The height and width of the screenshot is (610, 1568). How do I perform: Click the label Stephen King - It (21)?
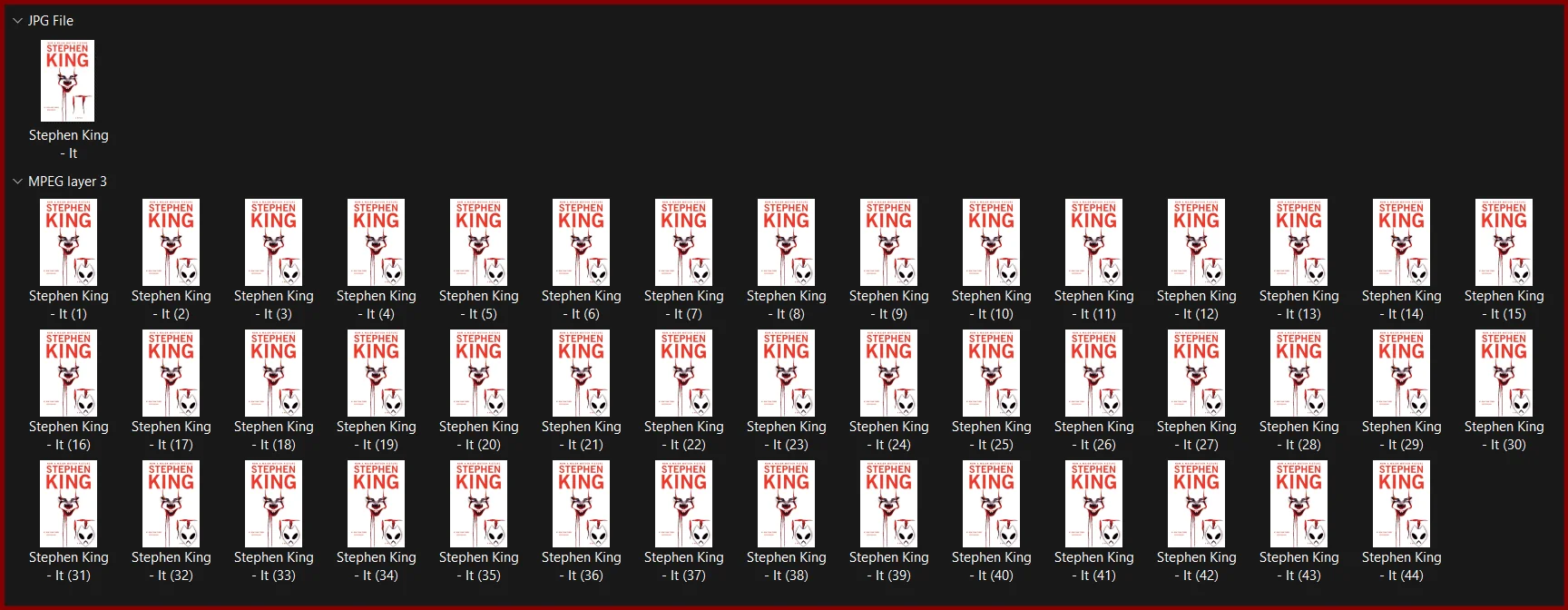click(581, 436)
